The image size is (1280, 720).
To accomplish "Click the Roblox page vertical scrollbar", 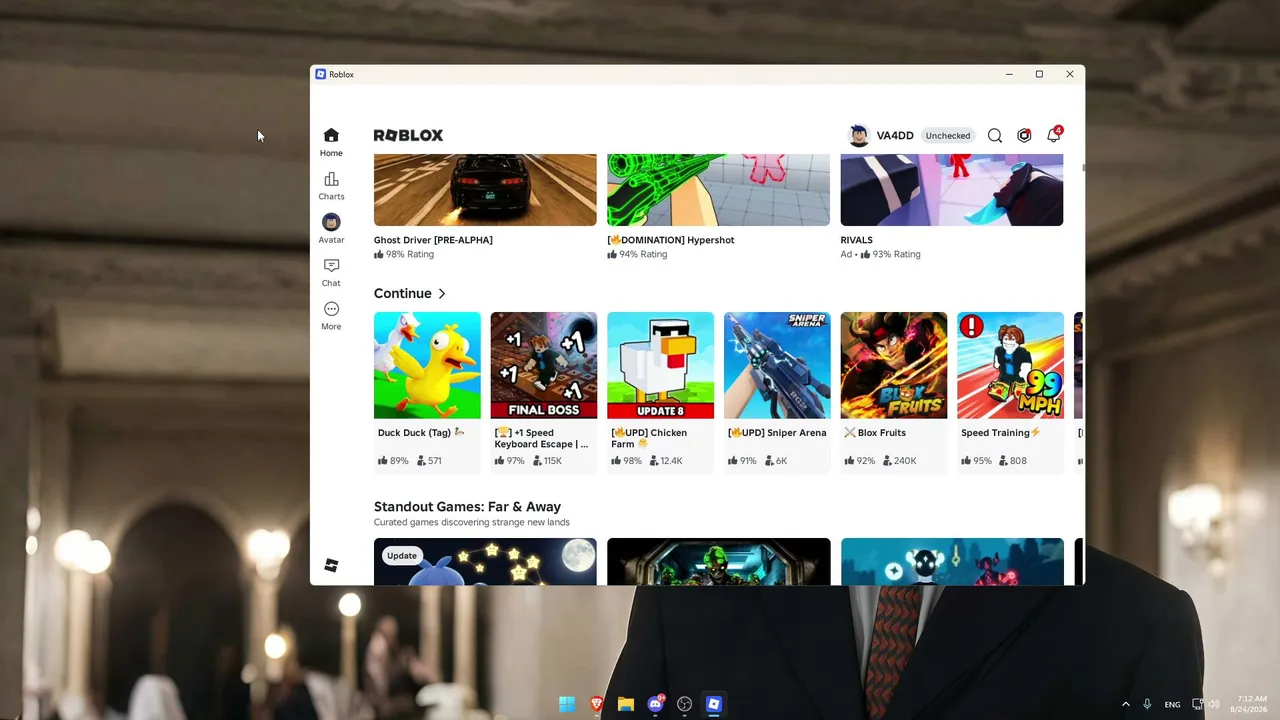I will [1082, 168].
